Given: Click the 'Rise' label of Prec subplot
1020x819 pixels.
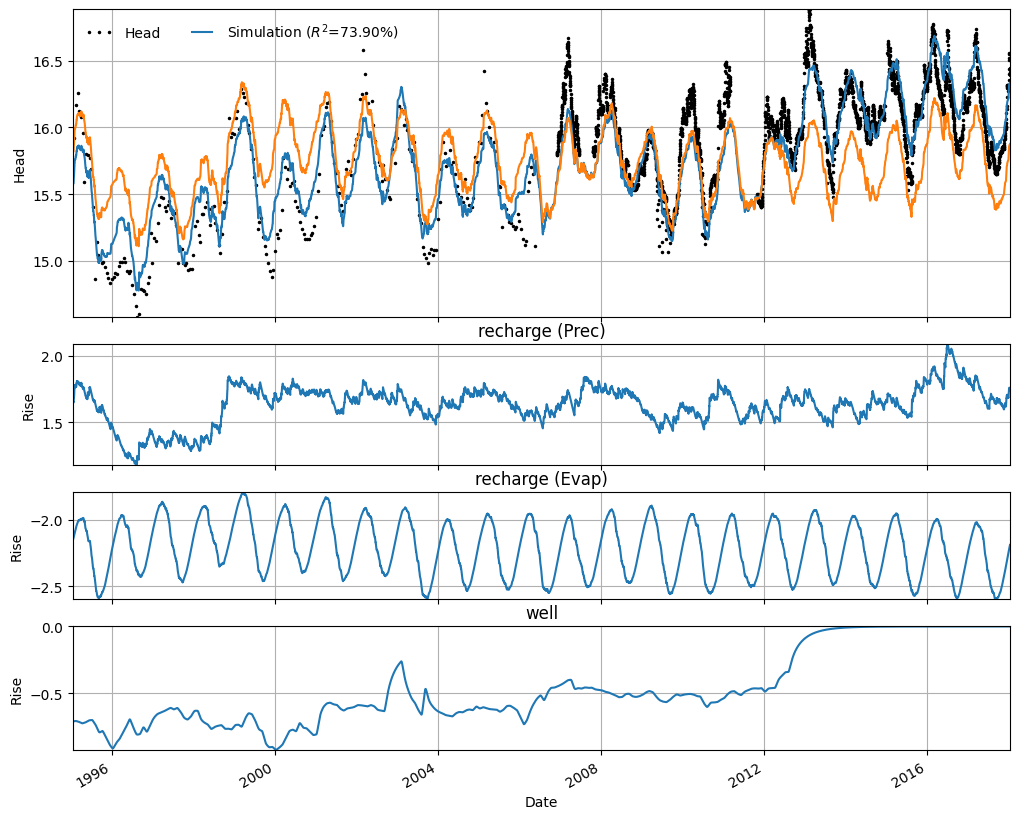Looking at the screenshot, I should click(x=28, y=407).
